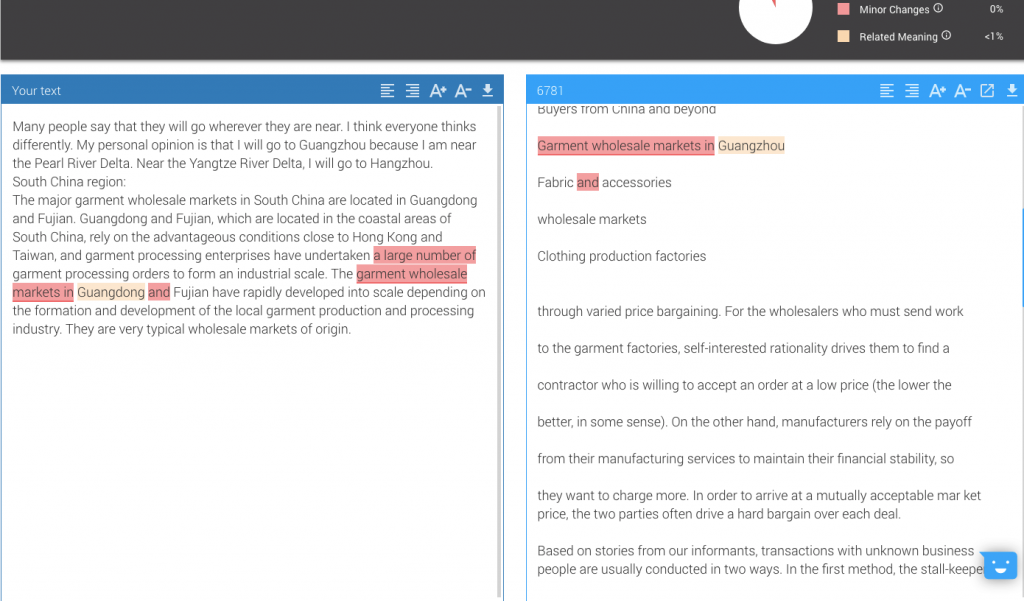
Task: Click highlighted phrase 'a large number of'
Action: 424,255
